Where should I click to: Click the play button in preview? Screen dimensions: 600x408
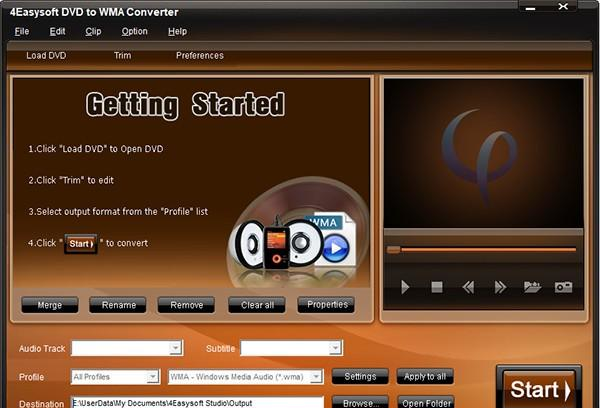coord(405,287)
